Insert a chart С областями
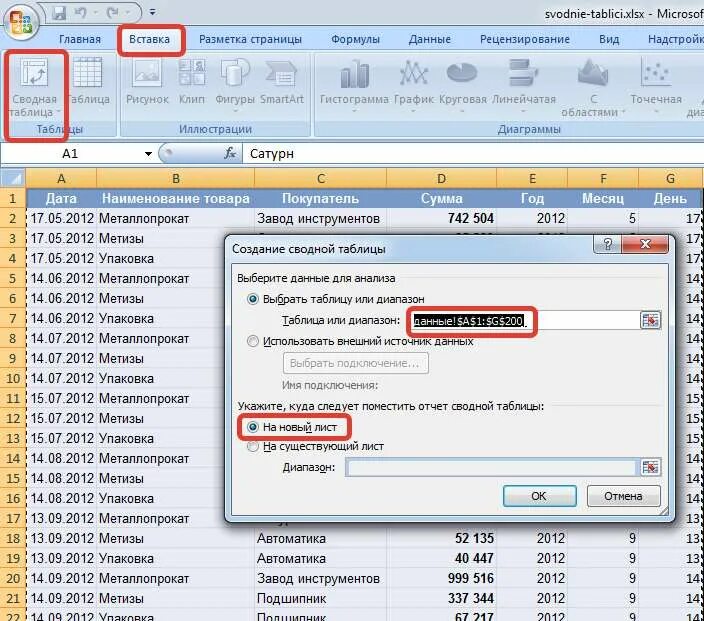Viewport: 704px width, 621px height. 593,88
